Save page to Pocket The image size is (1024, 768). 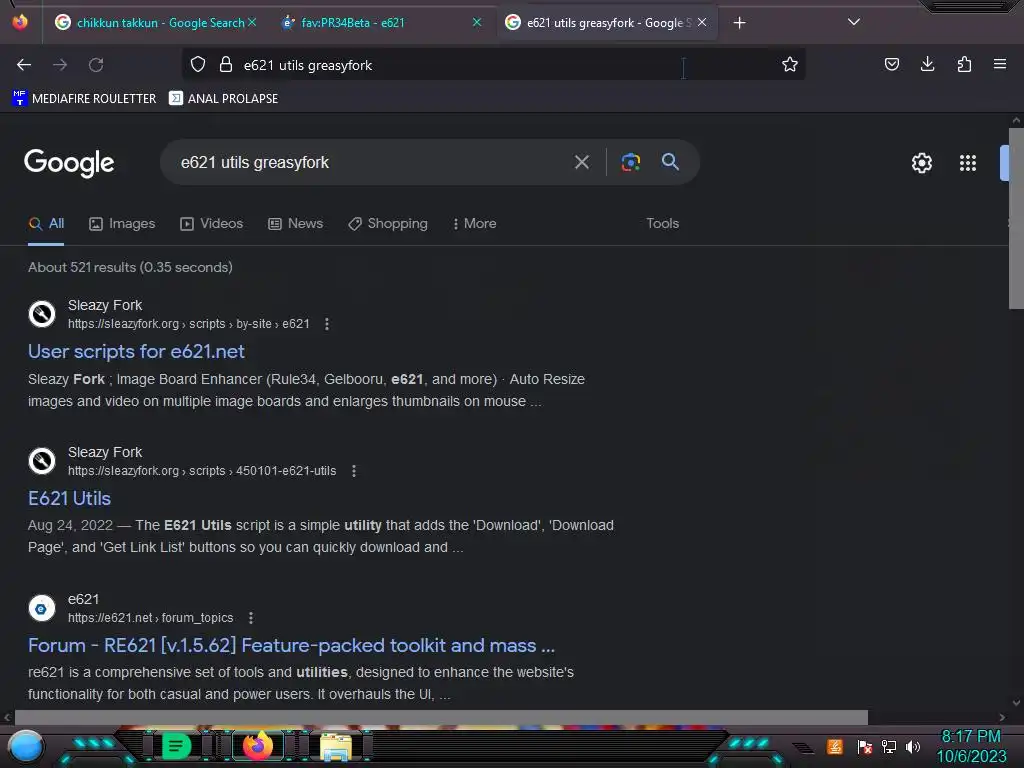[x=891, y=65]
